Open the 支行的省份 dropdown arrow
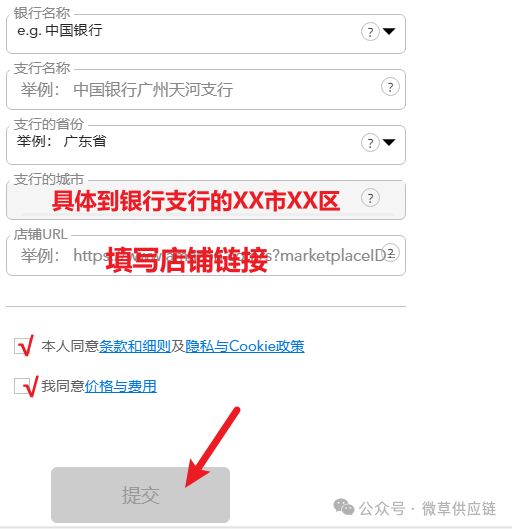Image resolution: width=512 pixels, height=529 pixels. tap(389, 142)
